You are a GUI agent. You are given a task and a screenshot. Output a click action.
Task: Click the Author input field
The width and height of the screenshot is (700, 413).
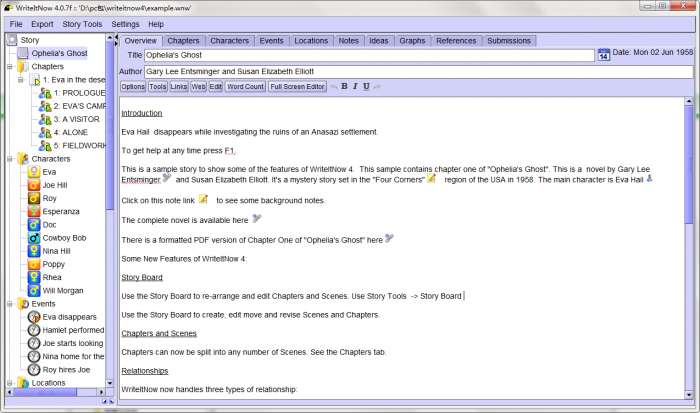[419, 71]
